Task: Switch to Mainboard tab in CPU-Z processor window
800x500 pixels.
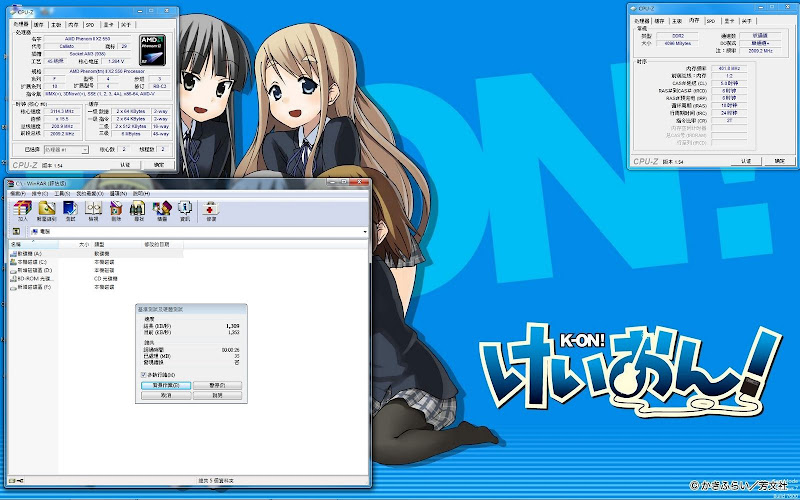Action: (56, 24)
